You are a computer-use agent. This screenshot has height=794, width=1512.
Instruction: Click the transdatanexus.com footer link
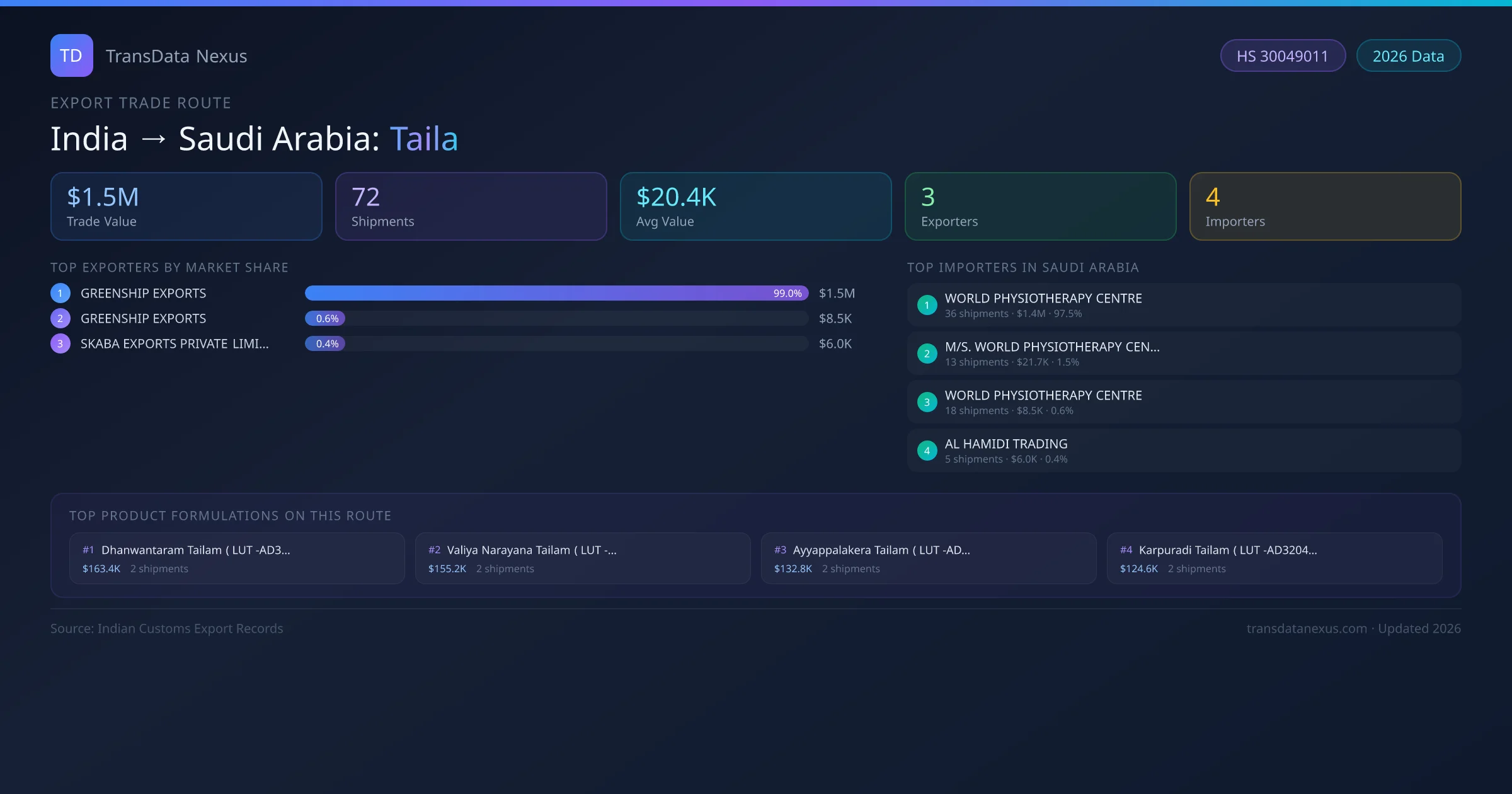pyautogui.click(x=1307, y=628)
